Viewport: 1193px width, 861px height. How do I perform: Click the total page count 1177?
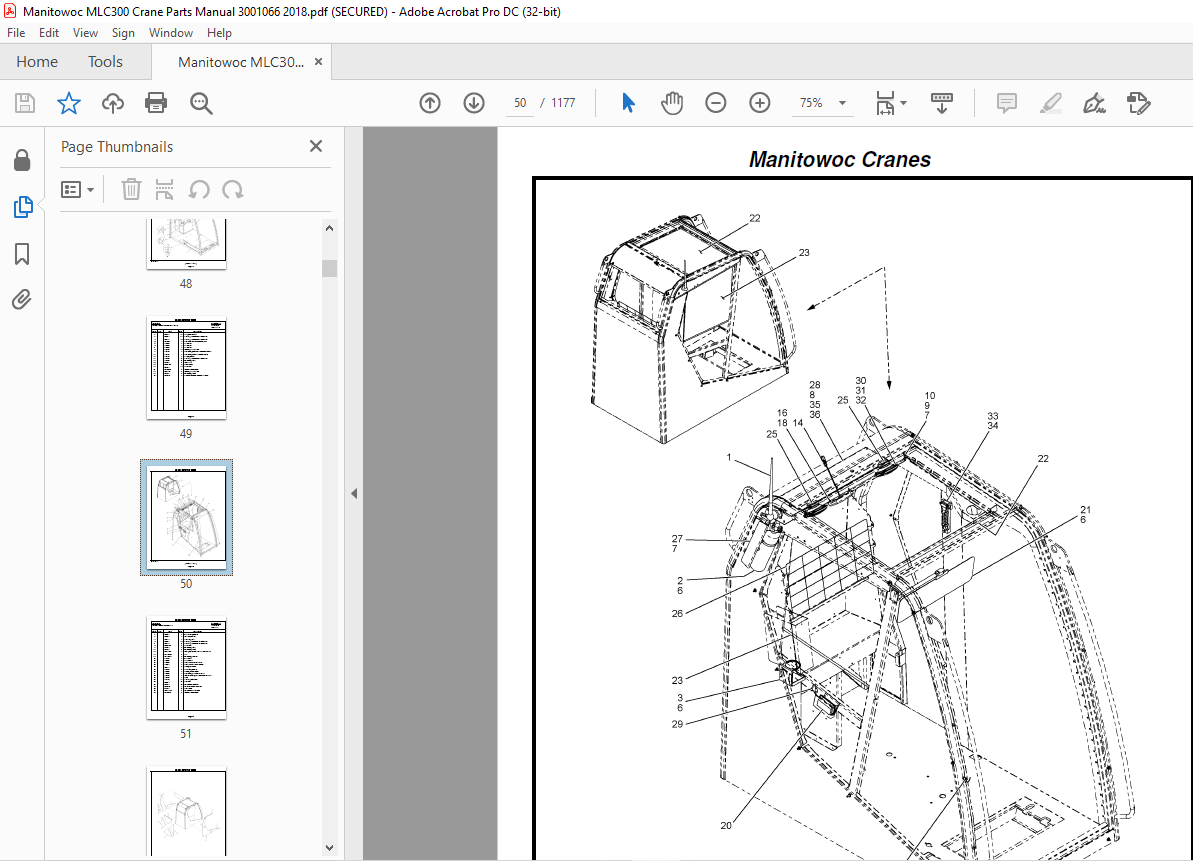pos(563,103)
